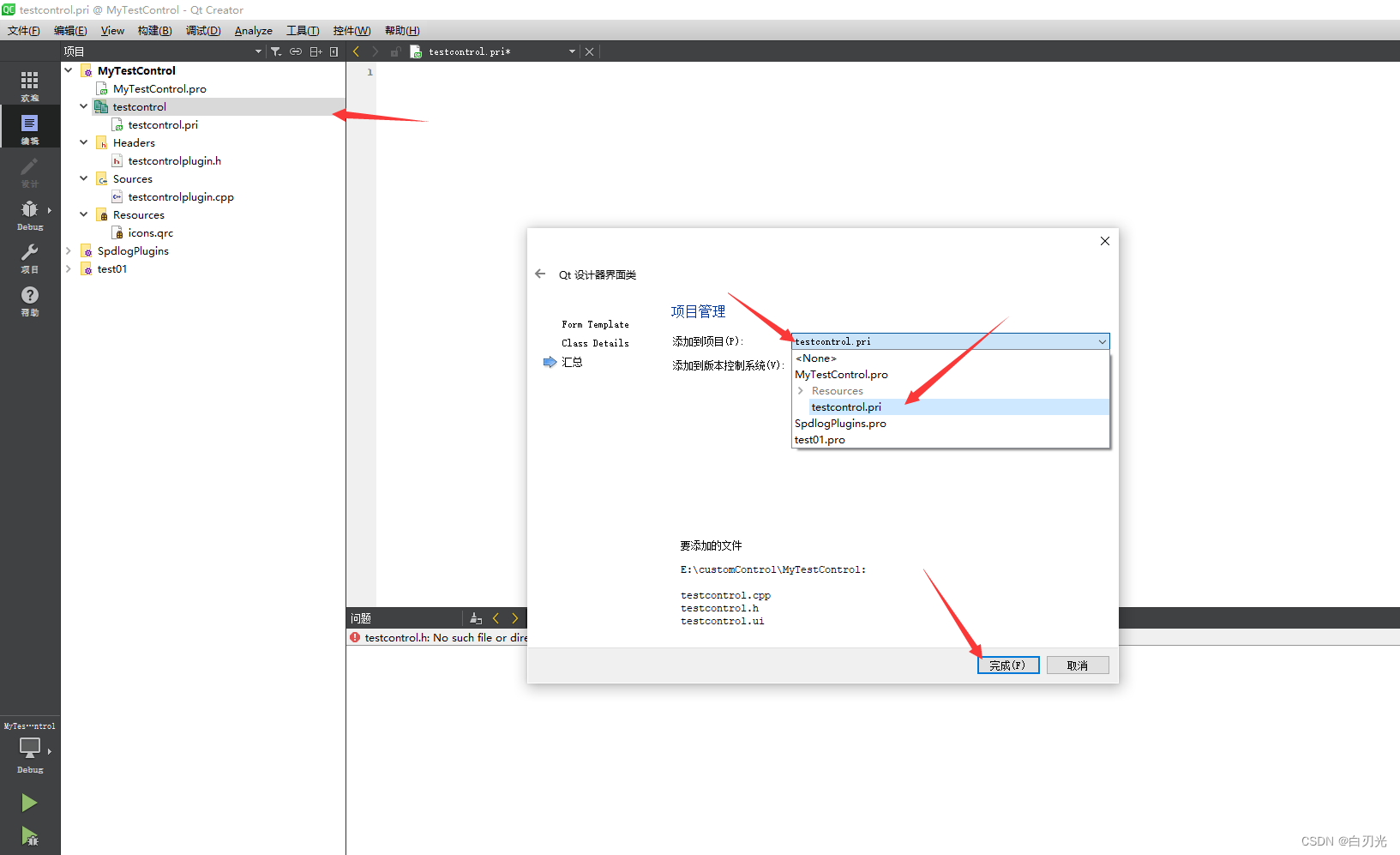Screen dimensions: 1400x855
Task: Open the 工具(T) menu
Action: click(303, 30)
